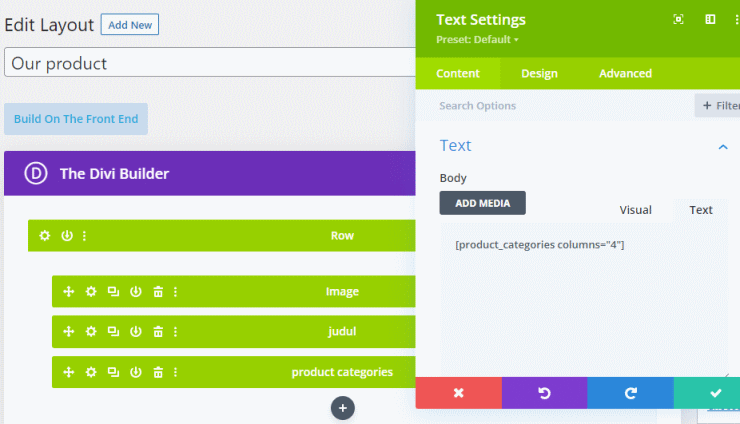Screen dimensions: 740x424
Task: Switch to the Design tab
Action: point(539,74)
